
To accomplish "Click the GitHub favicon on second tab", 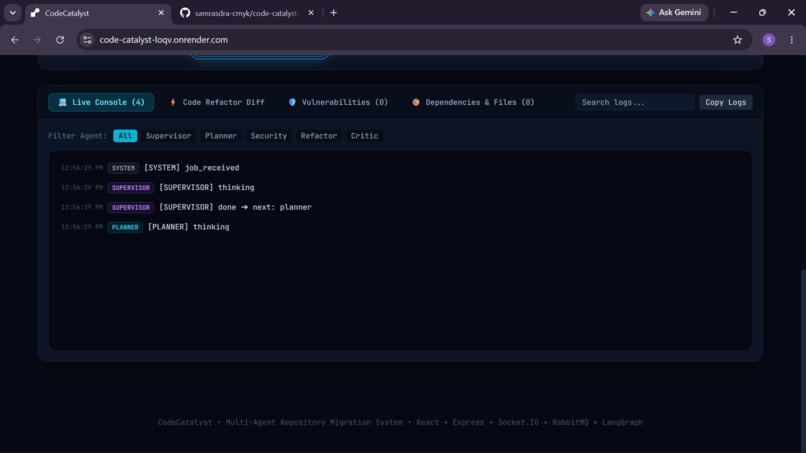I will (185, 13).
